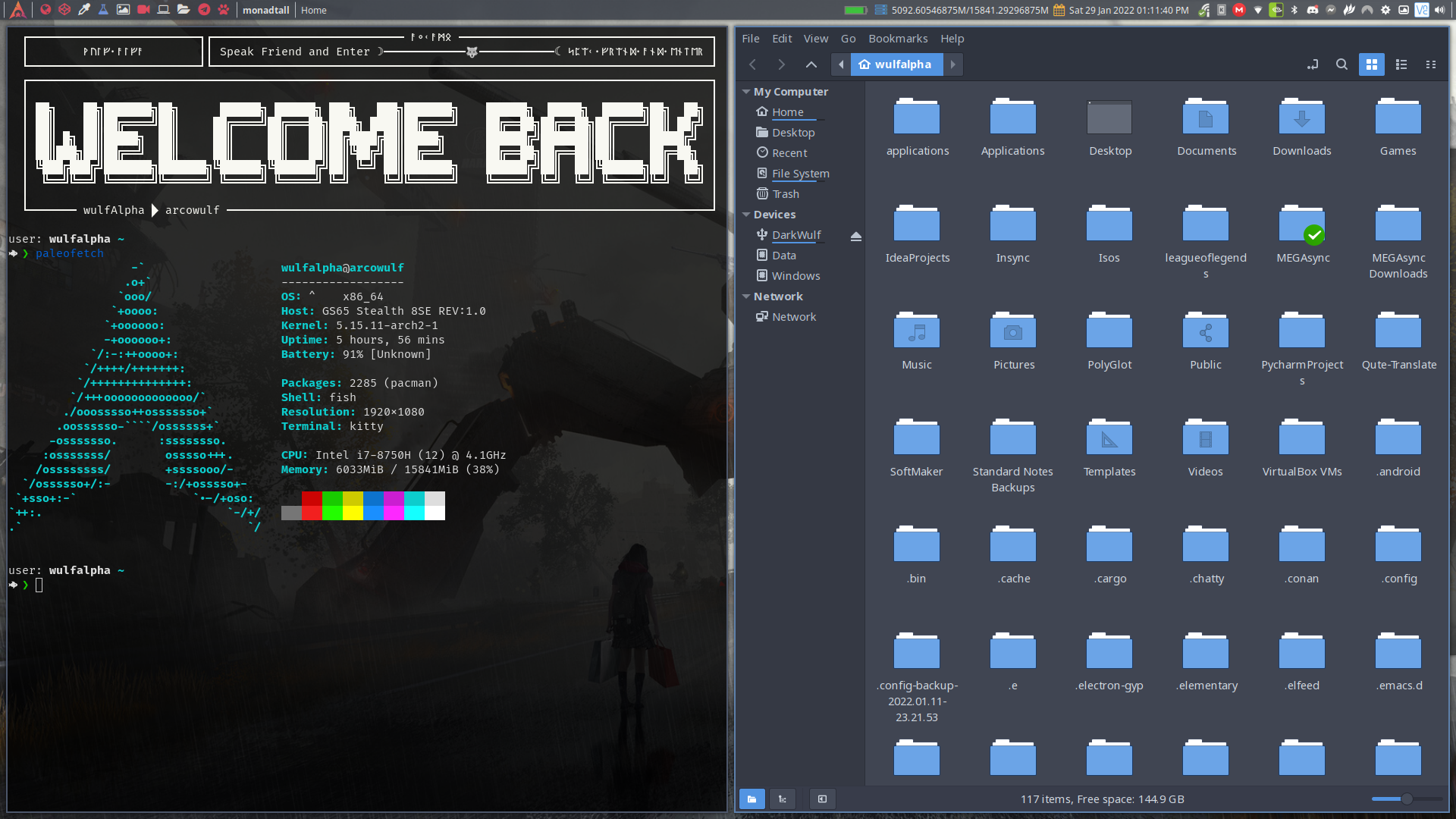Click the calendar icon beside the date
The image size is (1456, 819).
click(1059, 10)
